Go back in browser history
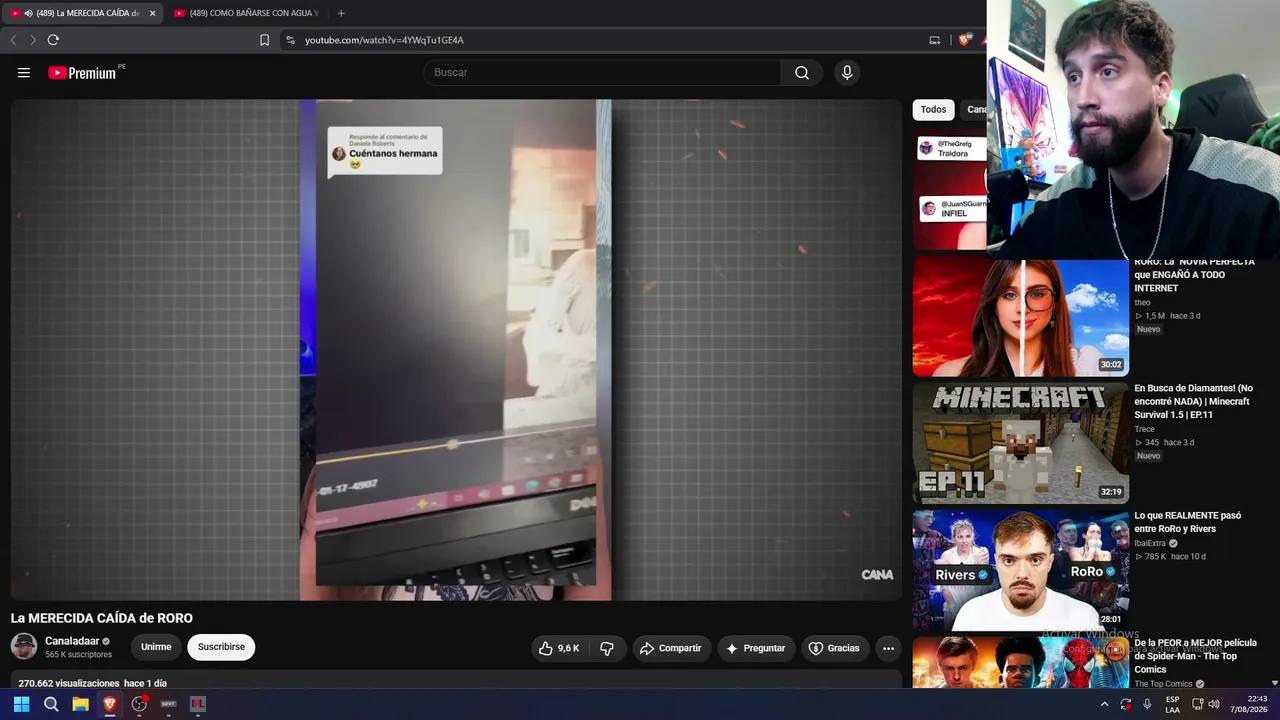 (x=13, y=40)
